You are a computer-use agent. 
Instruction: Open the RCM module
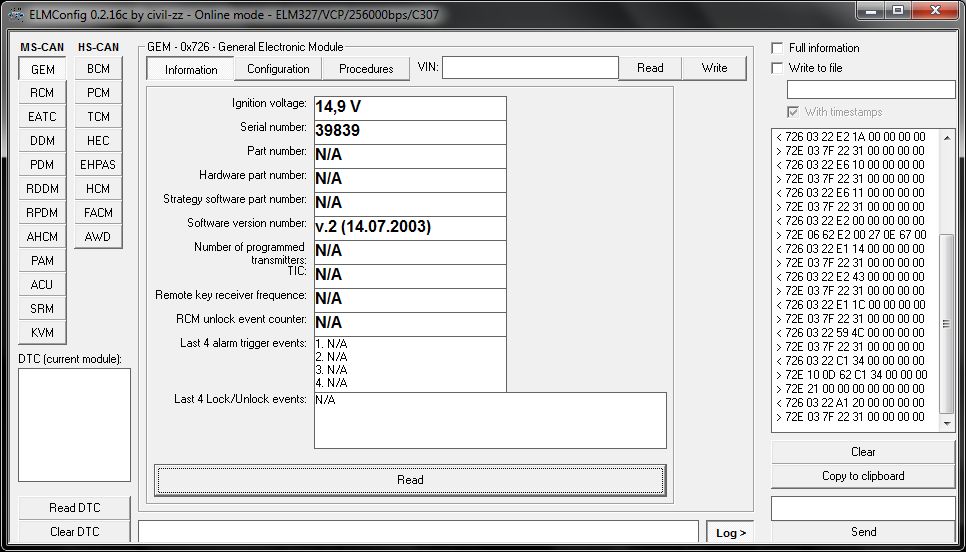click(x=42, y=93)
